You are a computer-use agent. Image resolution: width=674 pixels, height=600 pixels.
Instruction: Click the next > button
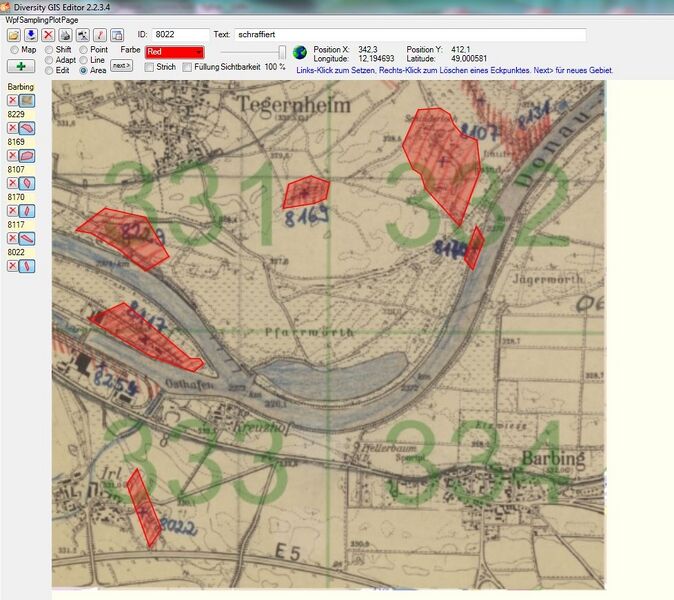coord(122,65)
